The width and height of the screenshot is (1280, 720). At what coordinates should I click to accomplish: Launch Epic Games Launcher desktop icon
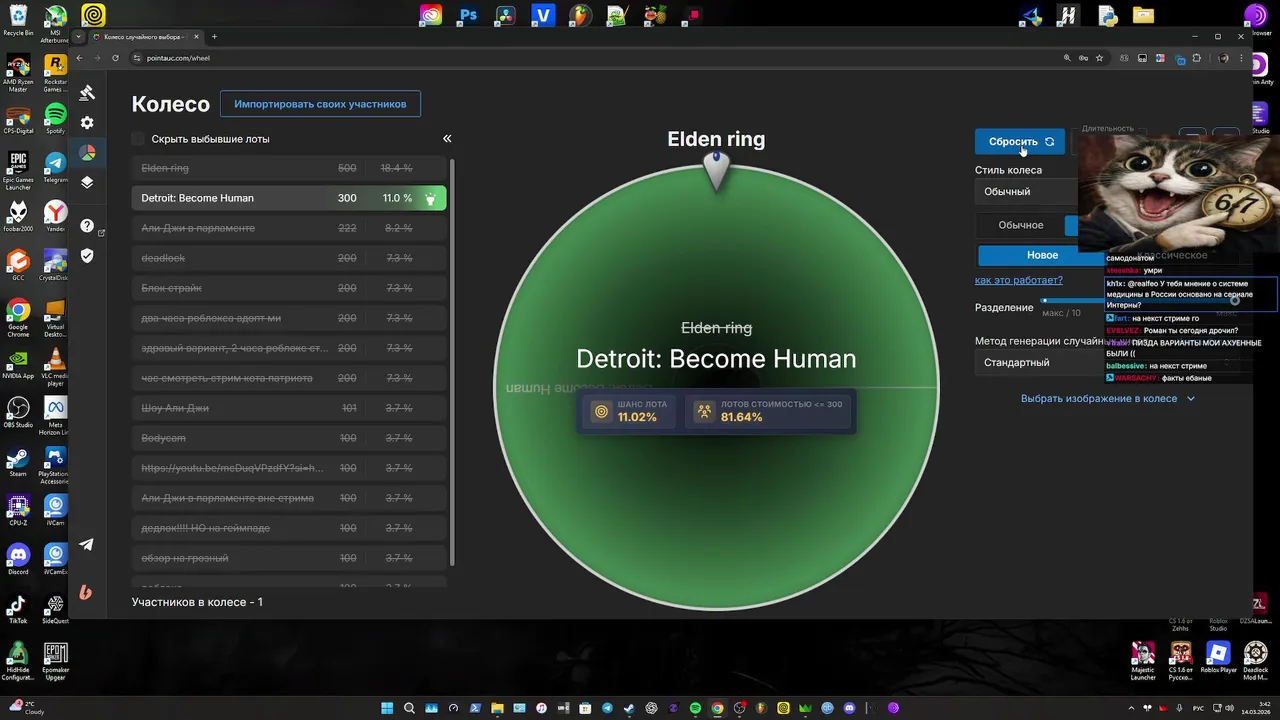click(x=18, y=171)
